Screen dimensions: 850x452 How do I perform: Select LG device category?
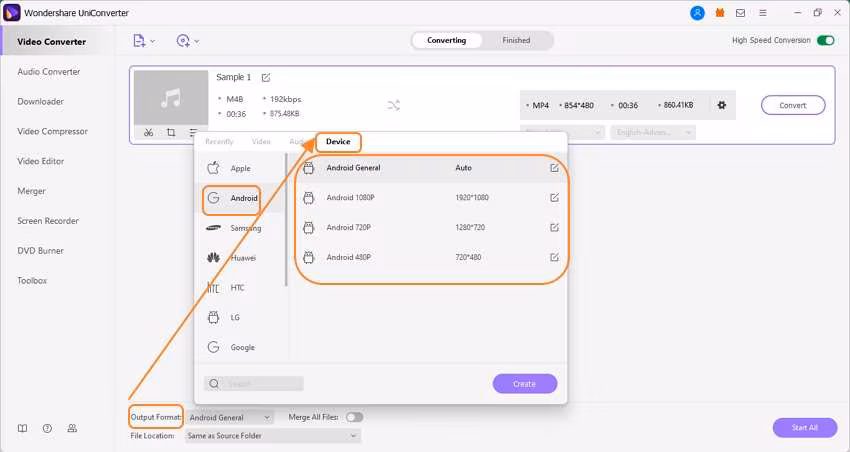point(239,318)
